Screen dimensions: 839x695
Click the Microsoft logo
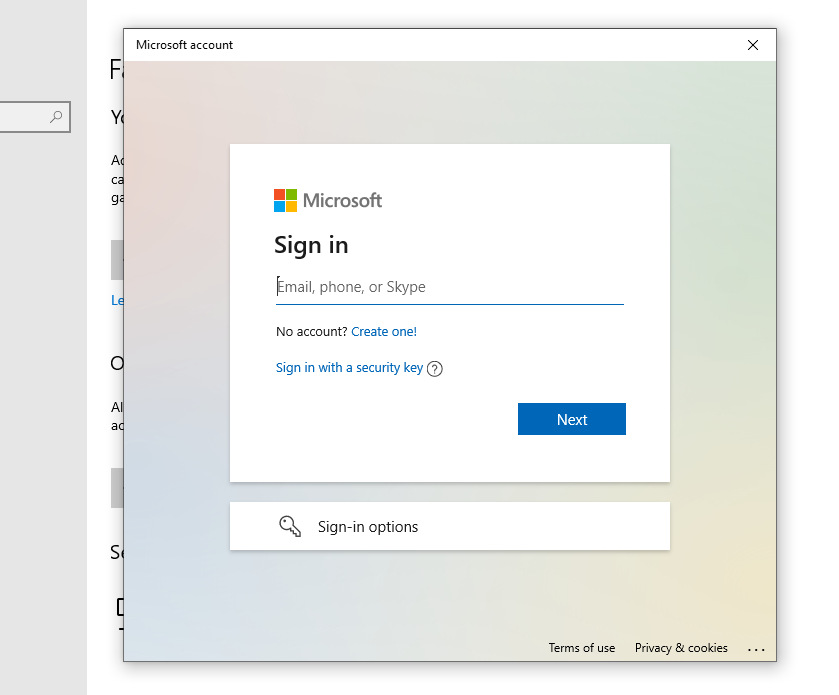click(327, 201)
